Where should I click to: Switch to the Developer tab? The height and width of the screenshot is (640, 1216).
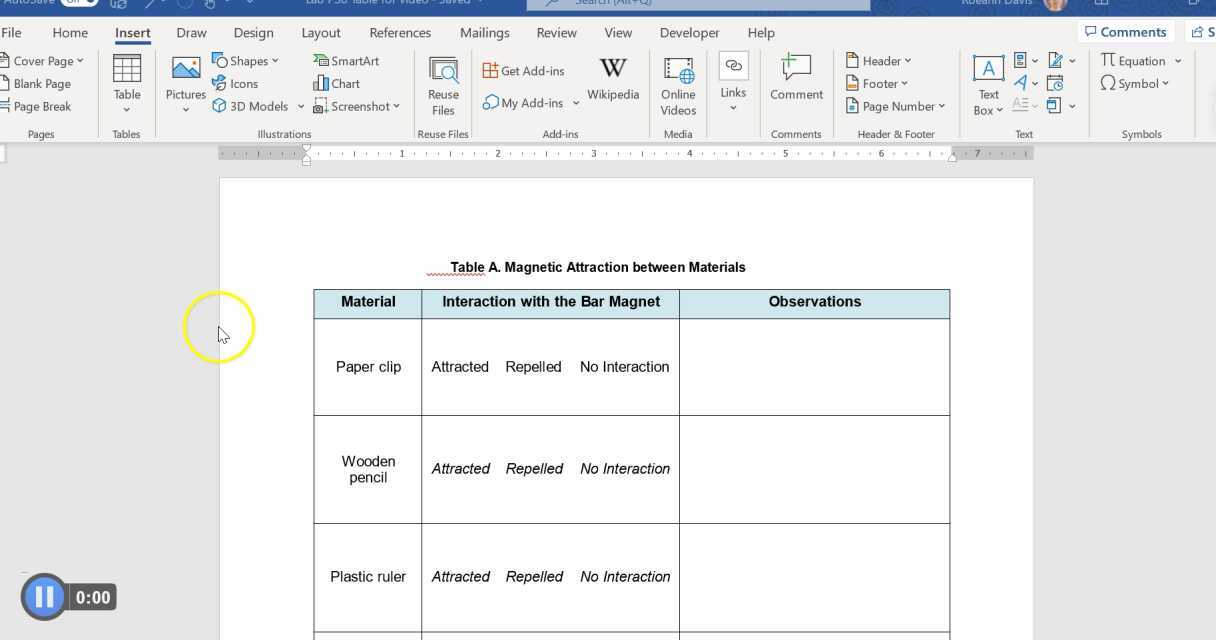pyautogui.click(x=689, y=32)
